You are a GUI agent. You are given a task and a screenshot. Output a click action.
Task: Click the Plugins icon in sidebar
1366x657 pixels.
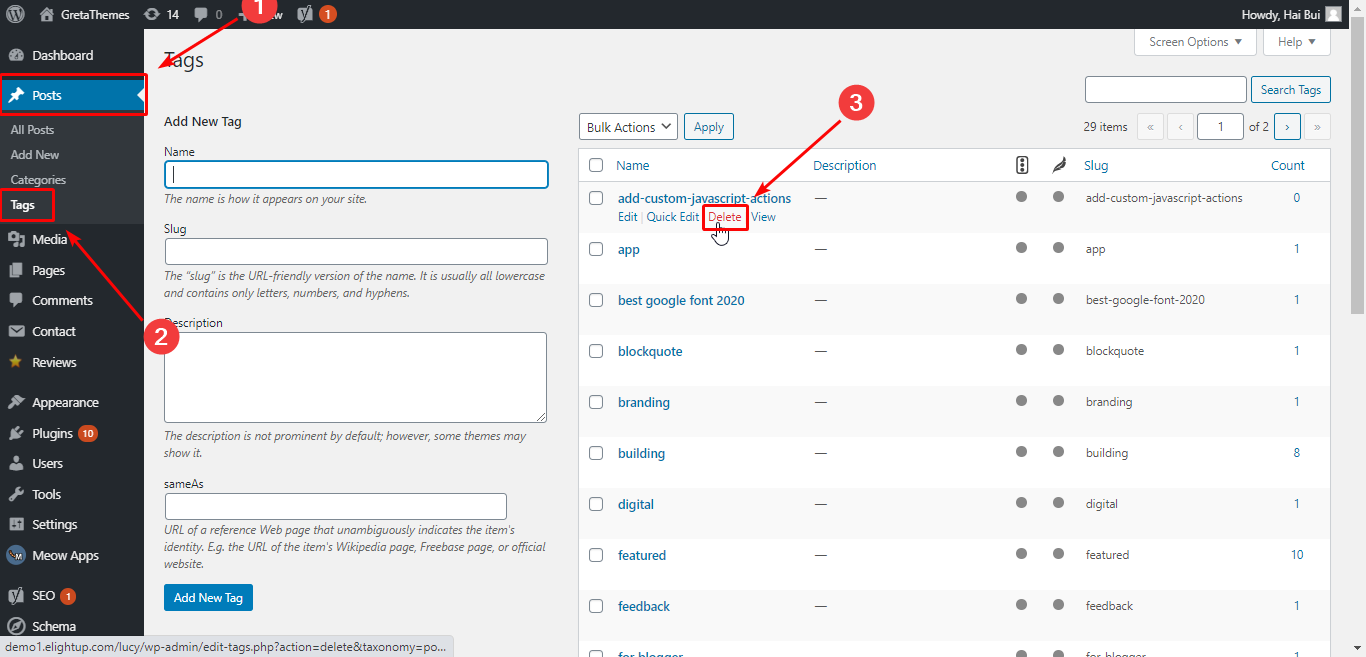[x=16, y=434]
